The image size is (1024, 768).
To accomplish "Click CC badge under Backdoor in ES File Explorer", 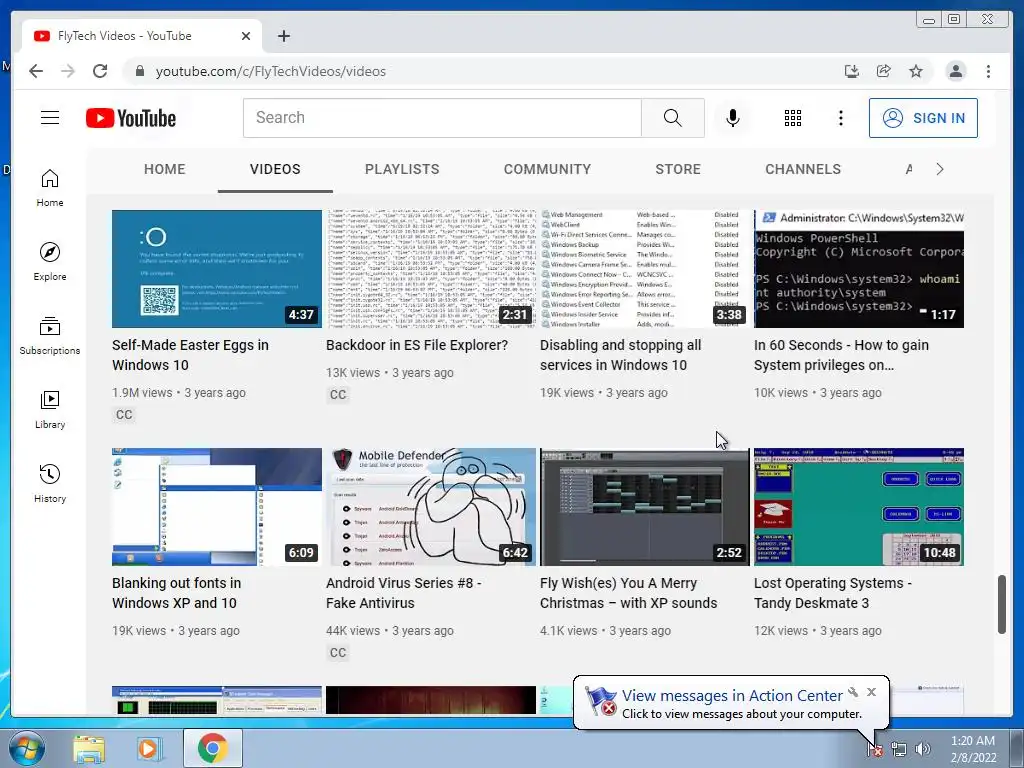I will [338, 394].
